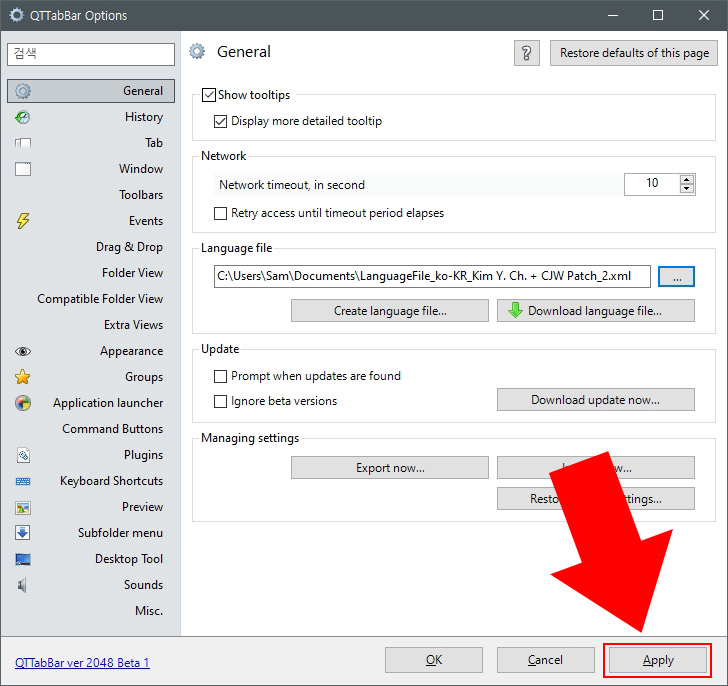Click Export now button

click(x=390, y=467)
